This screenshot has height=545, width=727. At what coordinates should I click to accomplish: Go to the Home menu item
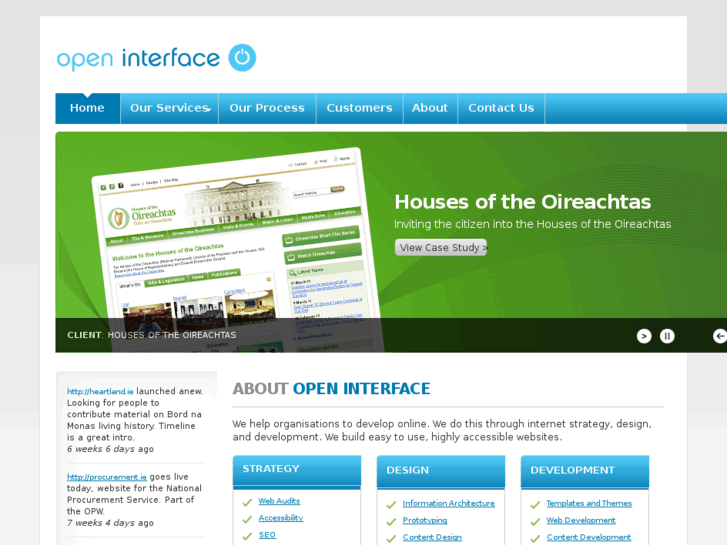click(x=87, y=108)
